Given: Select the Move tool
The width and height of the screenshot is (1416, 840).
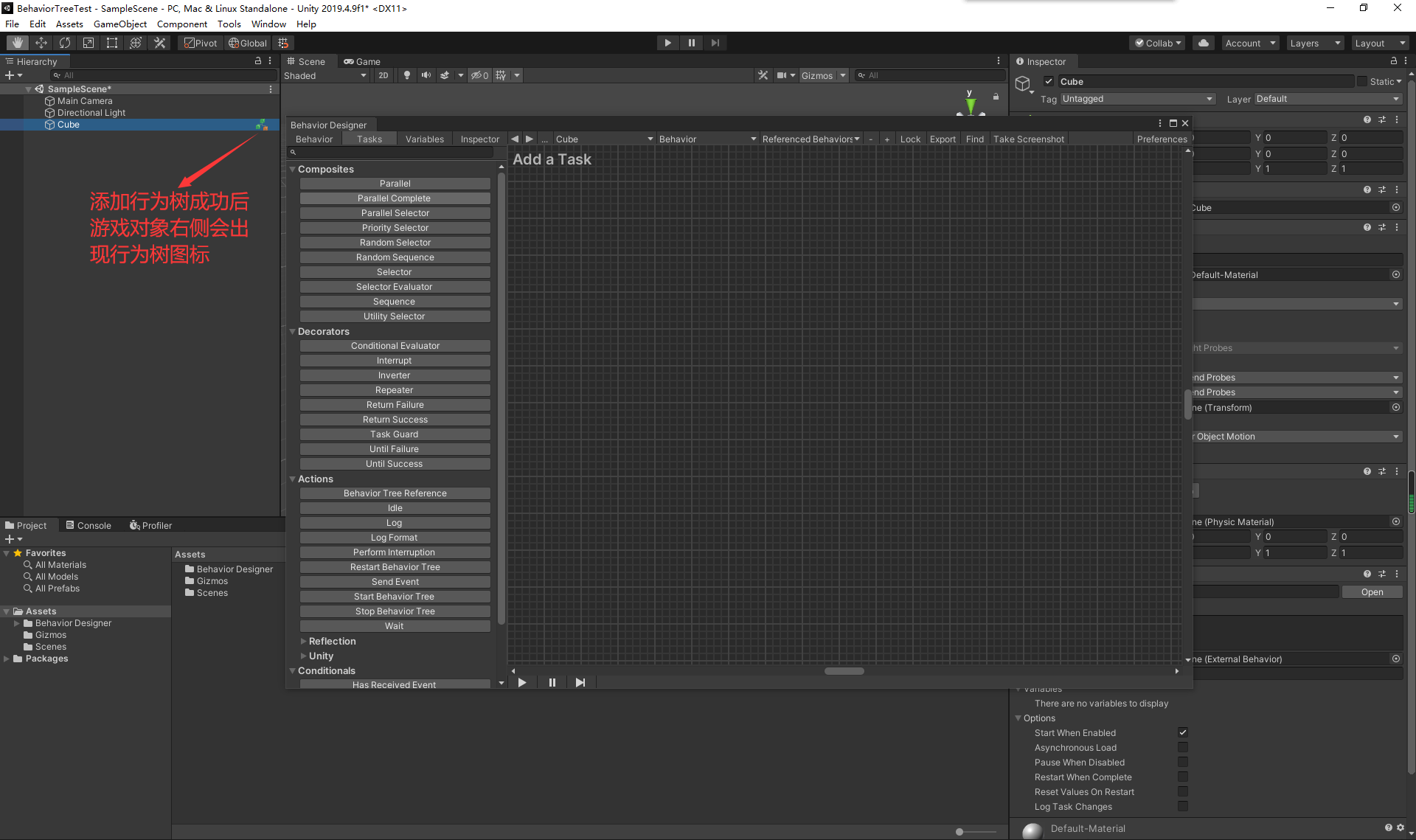Looking at the screenshot, I should [41, 42].
